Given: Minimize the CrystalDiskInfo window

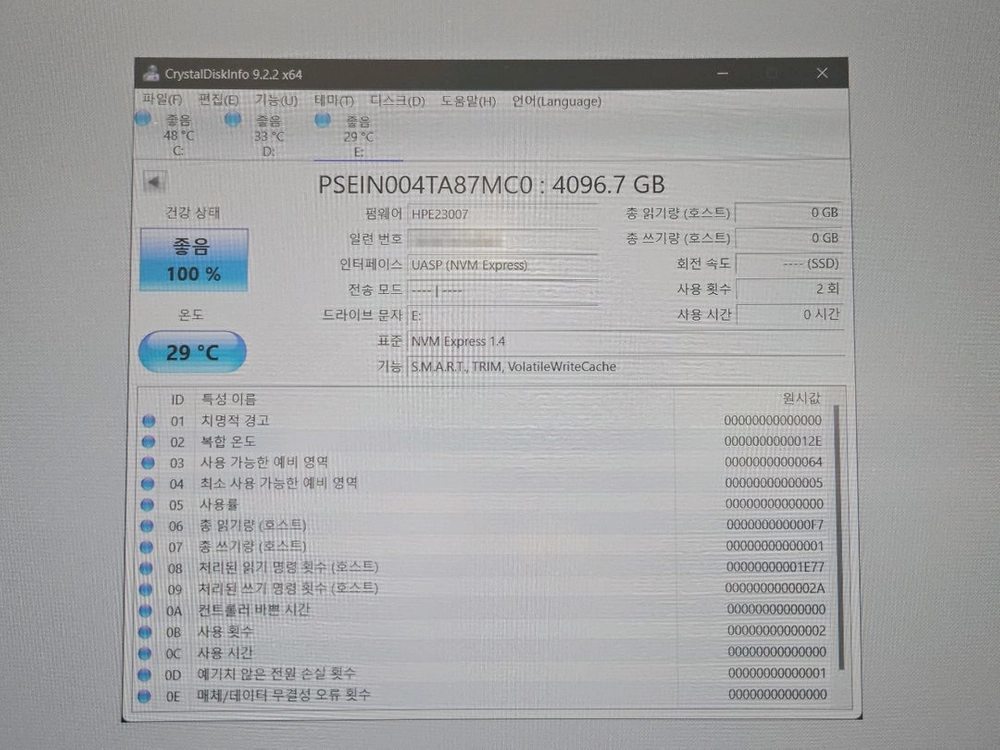Looking at the screenshot, I should [x=722, y=73].
